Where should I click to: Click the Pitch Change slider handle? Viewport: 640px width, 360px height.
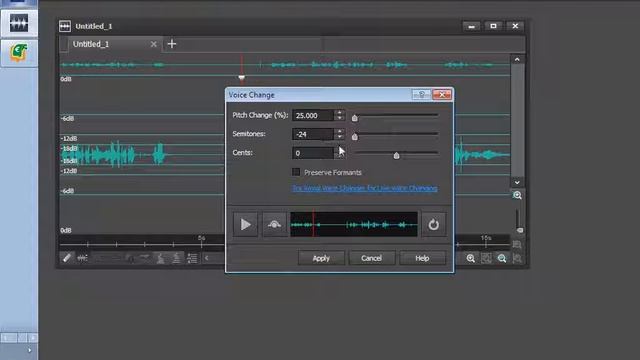coord(355,118)
